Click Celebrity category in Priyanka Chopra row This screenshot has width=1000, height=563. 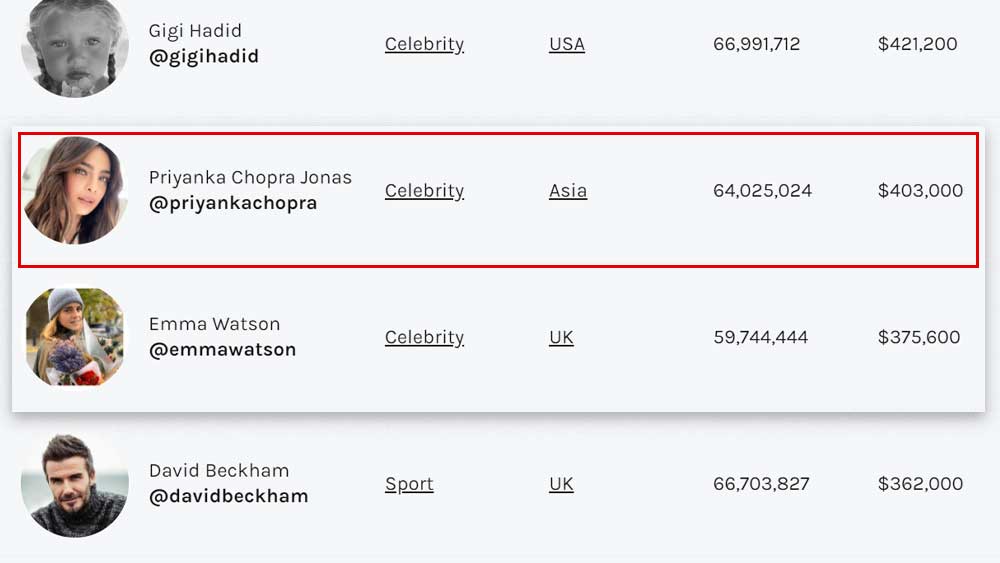pyautogui.click(x=424, y=191)
